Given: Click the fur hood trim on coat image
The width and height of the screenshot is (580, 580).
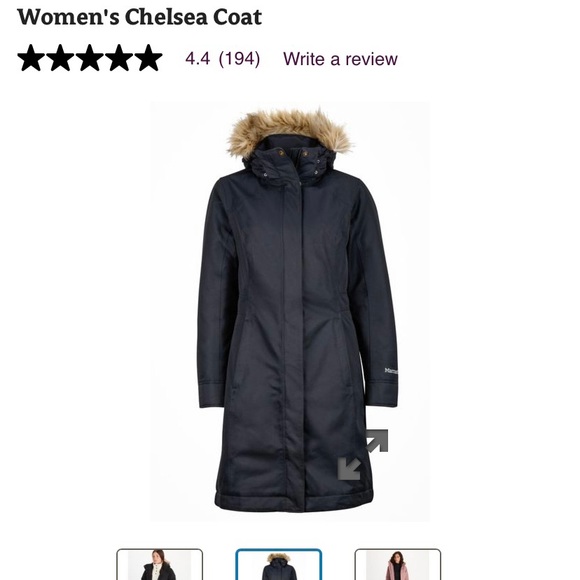Looking at the screenshot, I should (289, 129).
